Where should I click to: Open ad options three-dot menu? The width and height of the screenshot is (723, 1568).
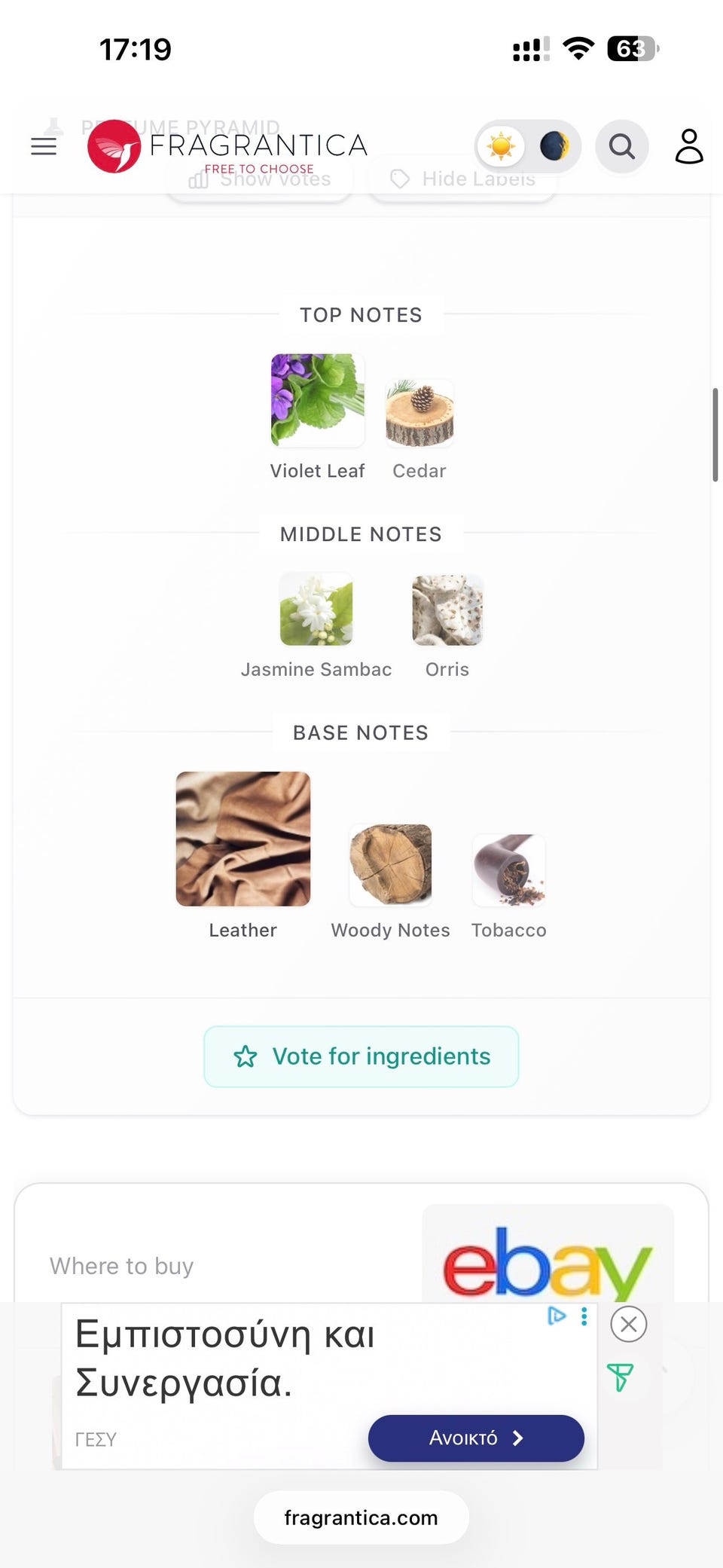tap(584, 1316)
